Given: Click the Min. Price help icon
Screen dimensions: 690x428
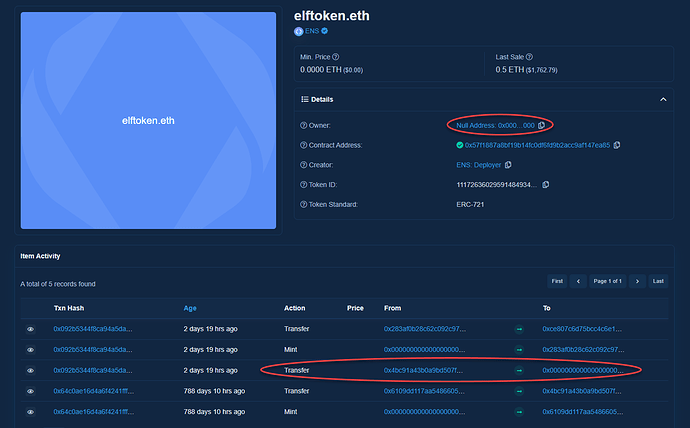Looking at the screenshot, I should (x=336, y=57).
